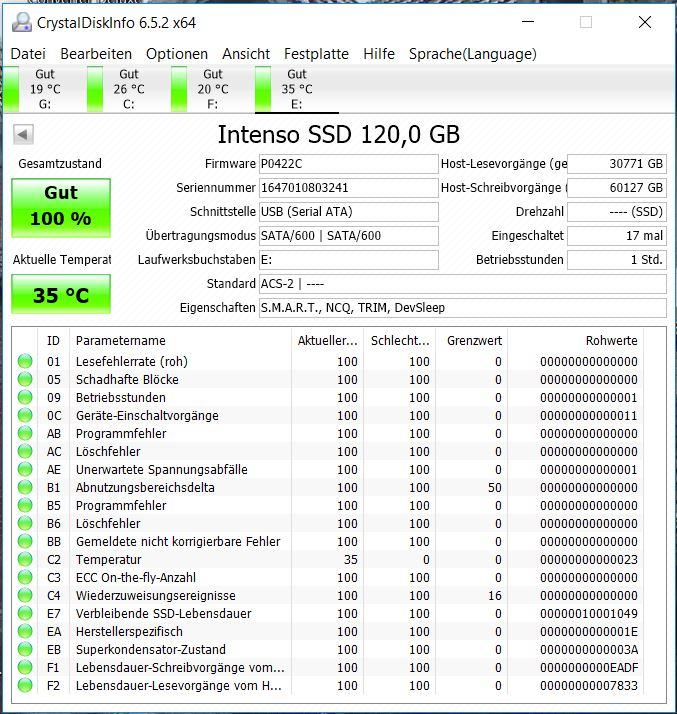Click status circle for Herstellerspezifisch row
This screenshot has height=714, width=677.
[25, 631]
